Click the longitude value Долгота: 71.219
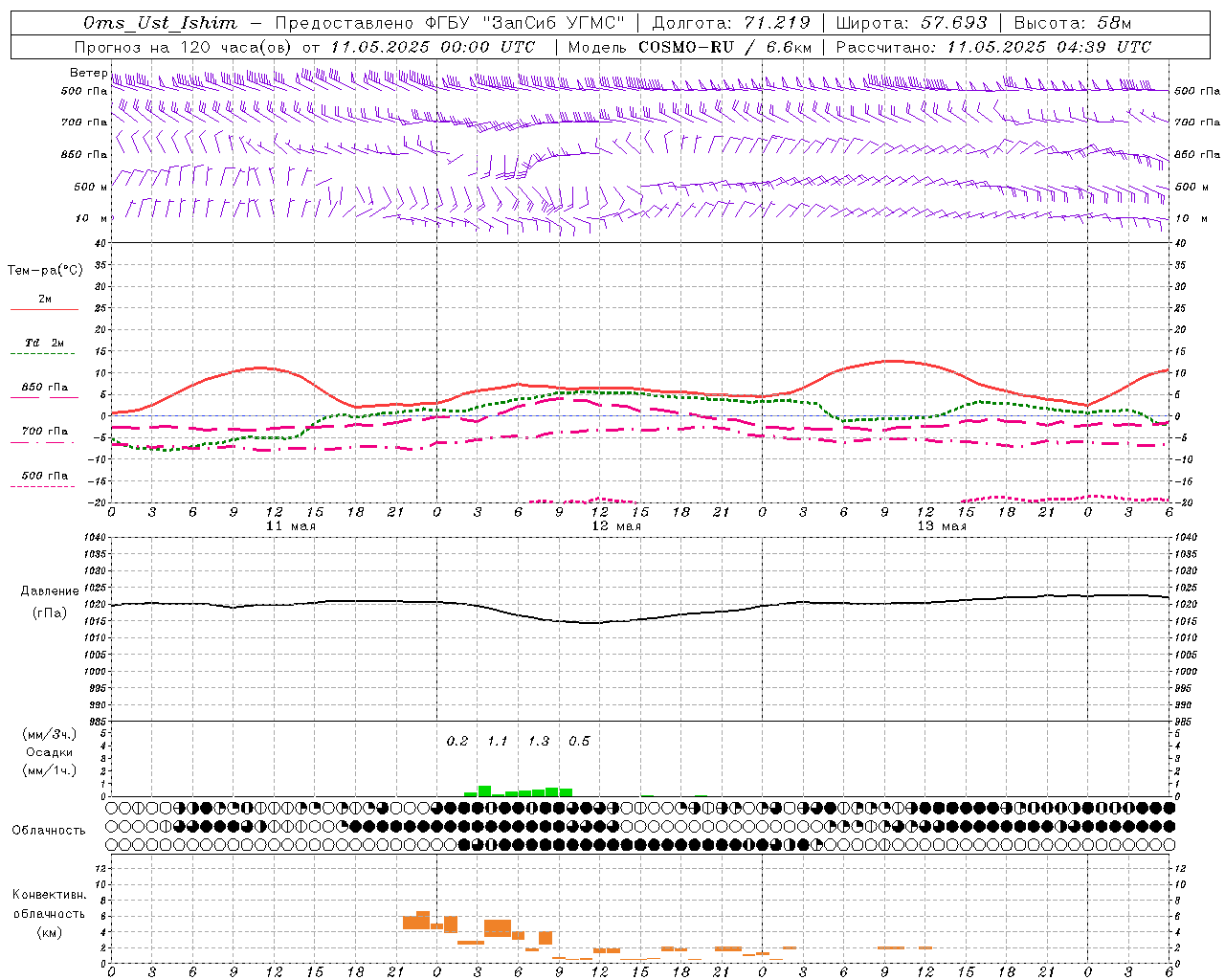 [x=731, y=23]
